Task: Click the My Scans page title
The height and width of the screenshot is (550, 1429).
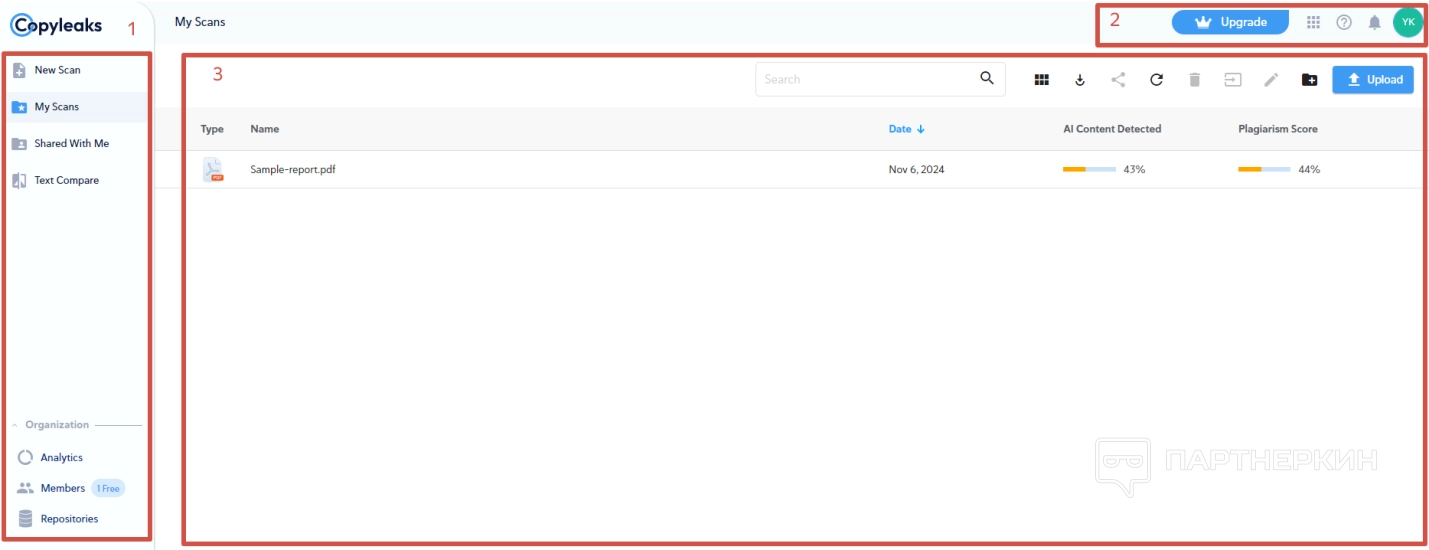Action: (200, 21)
